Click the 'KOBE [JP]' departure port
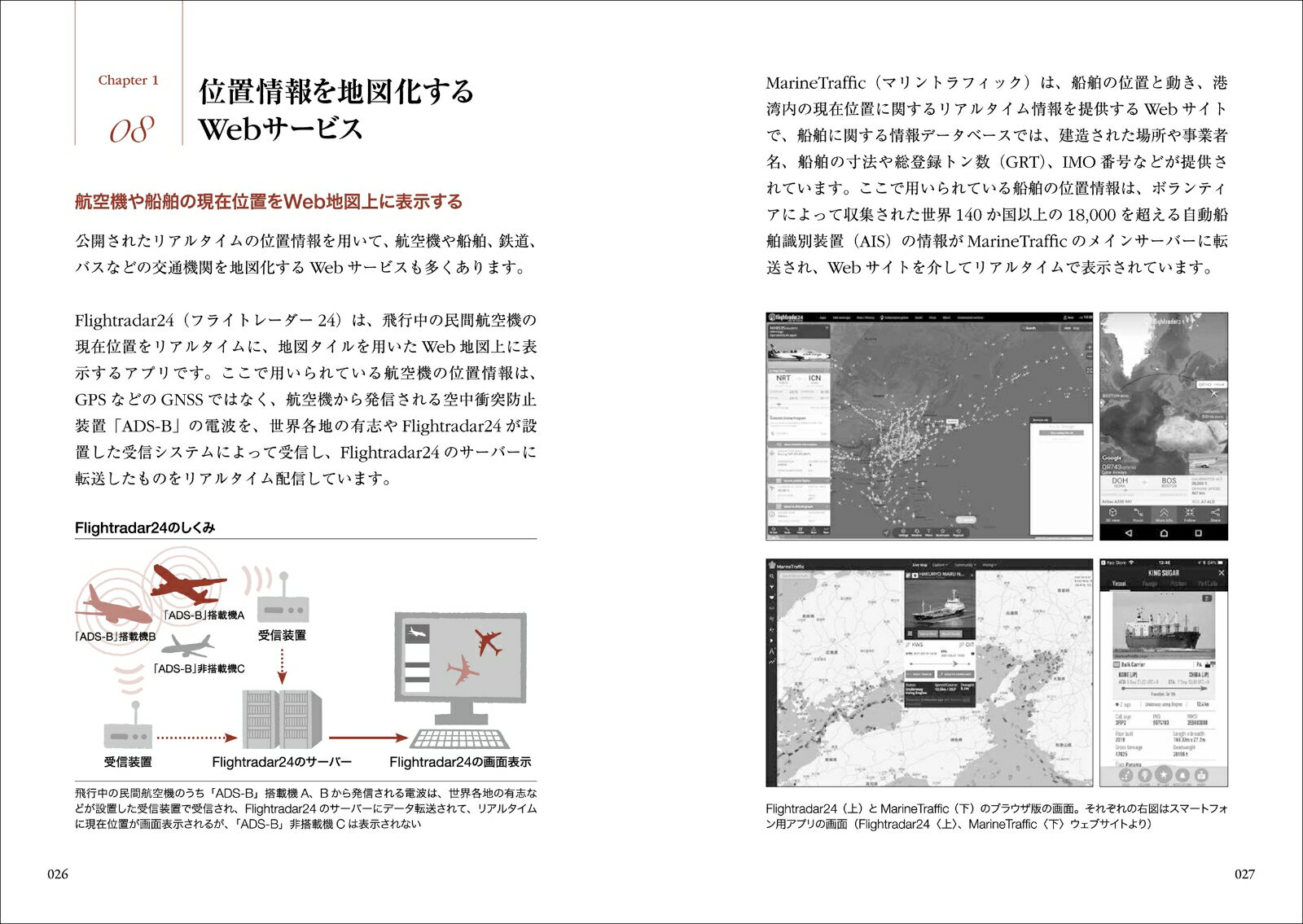Viewport: 1303px width, 924px height. [1126, 675]
